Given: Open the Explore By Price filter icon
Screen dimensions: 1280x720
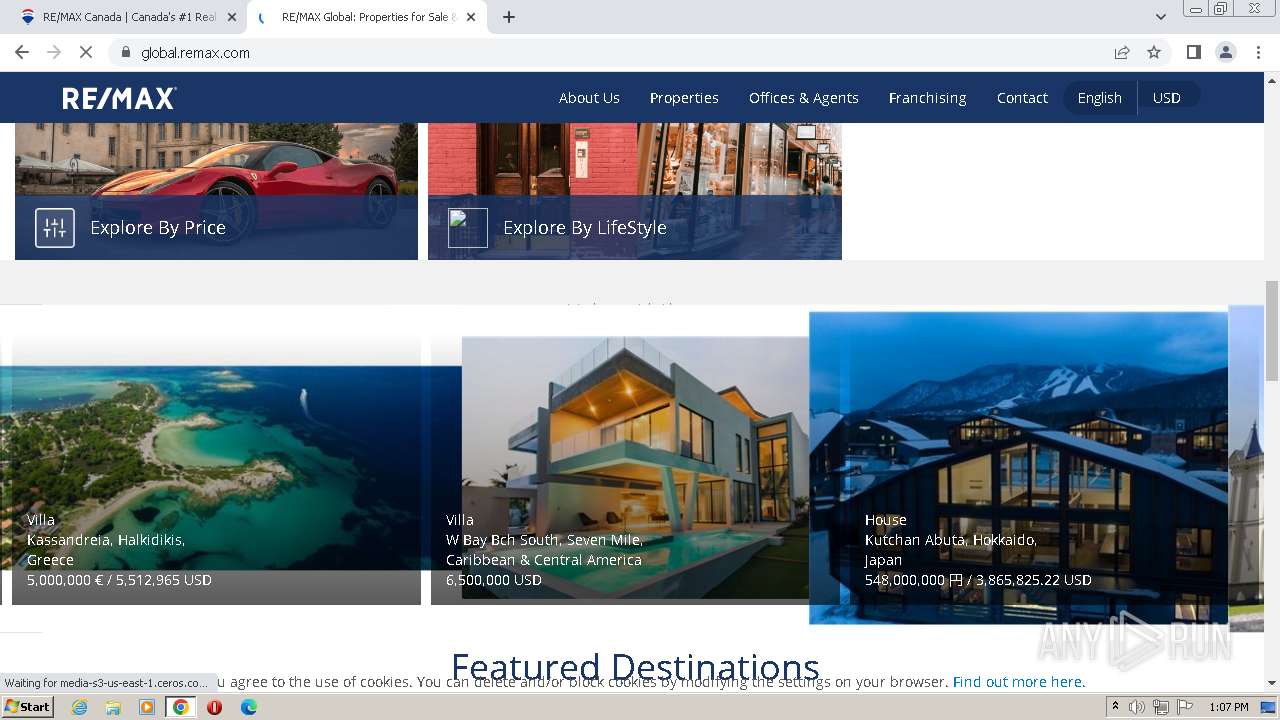Looking at the screenshot, I should pyautogui.click(x=55, y=228).
